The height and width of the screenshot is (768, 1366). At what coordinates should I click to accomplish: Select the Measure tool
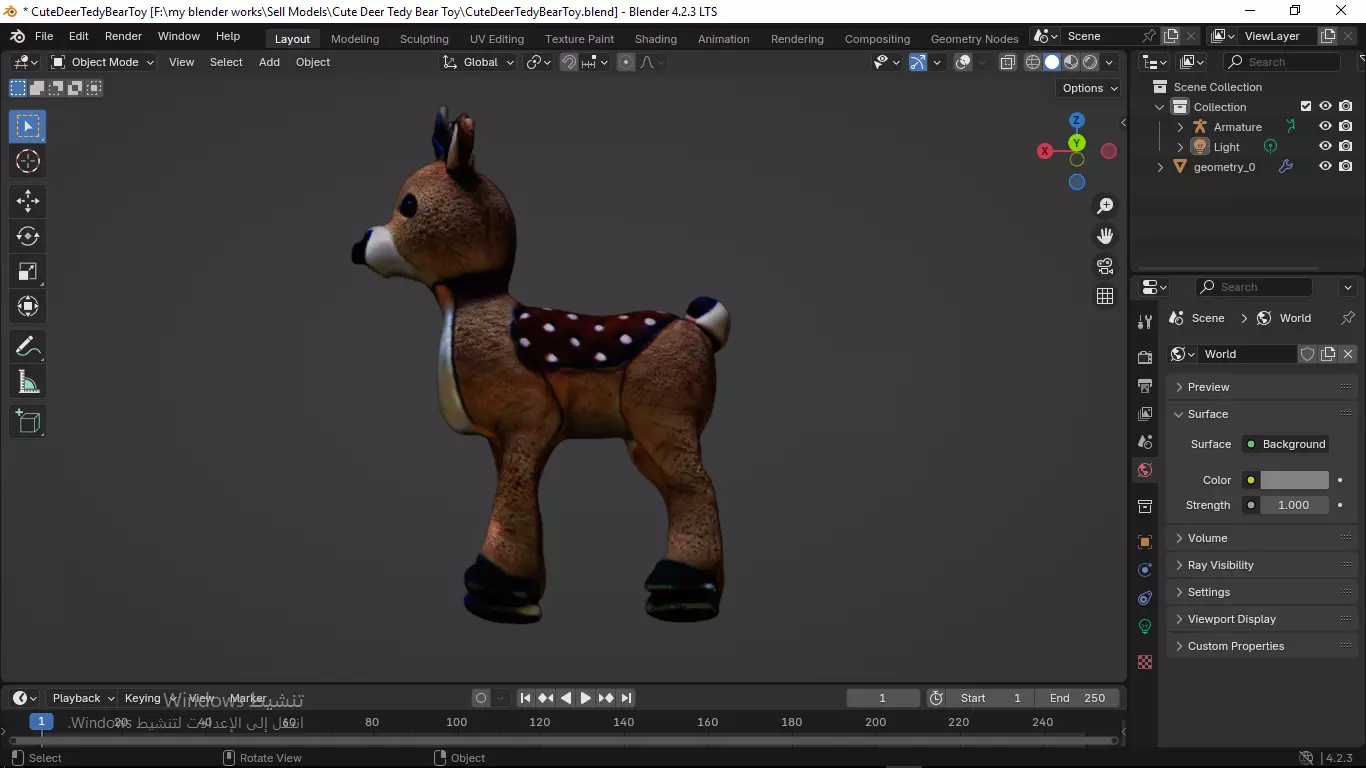[x=28, y=382]
